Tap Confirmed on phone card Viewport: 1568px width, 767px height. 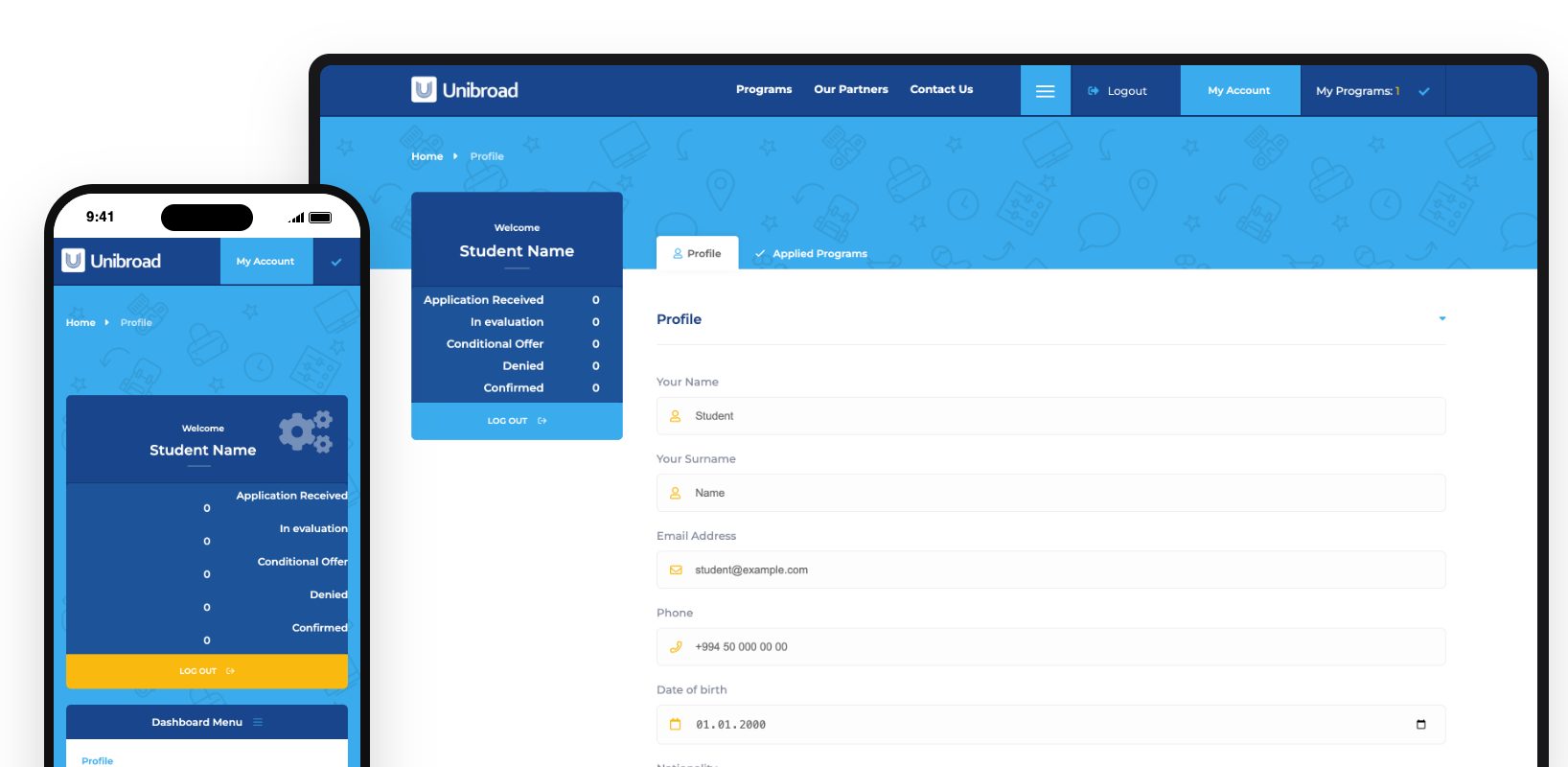tap(320, 628)
